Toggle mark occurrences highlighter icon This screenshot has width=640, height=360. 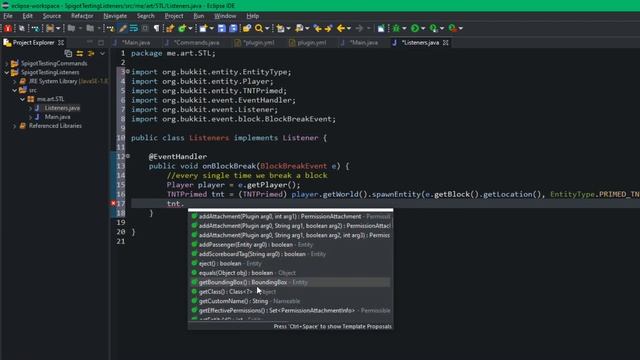122,28
